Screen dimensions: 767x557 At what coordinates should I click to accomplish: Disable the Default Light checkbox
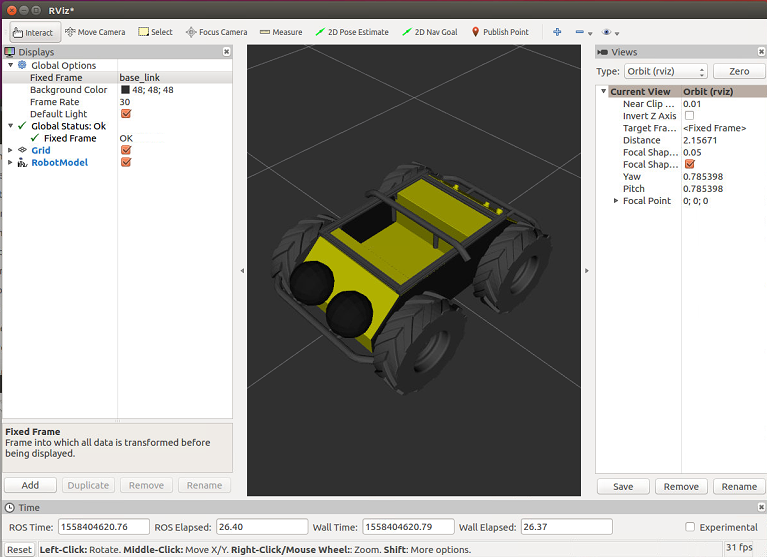[x=126, y=114]
